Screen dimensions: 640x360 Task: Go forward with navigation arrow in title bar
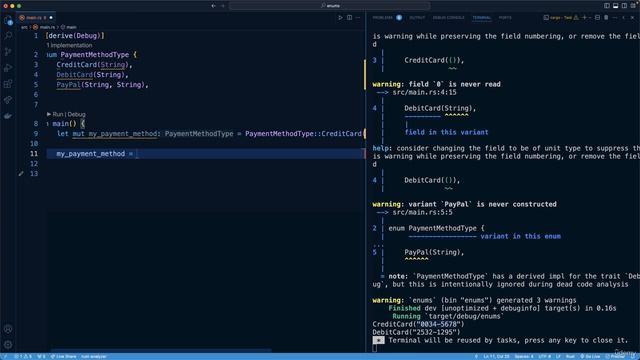(x=223, y=6)
